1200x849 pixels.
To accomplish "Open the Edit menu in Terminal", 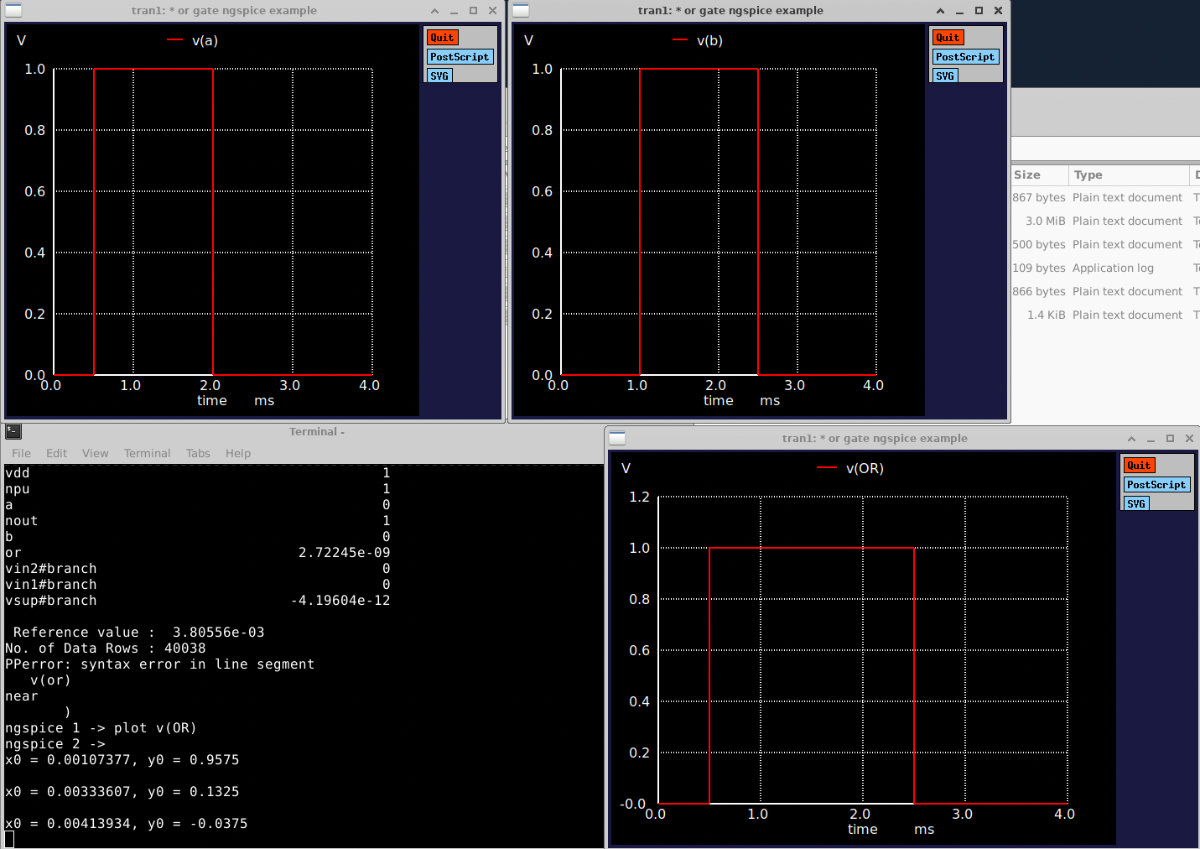I will click(56, 453).
